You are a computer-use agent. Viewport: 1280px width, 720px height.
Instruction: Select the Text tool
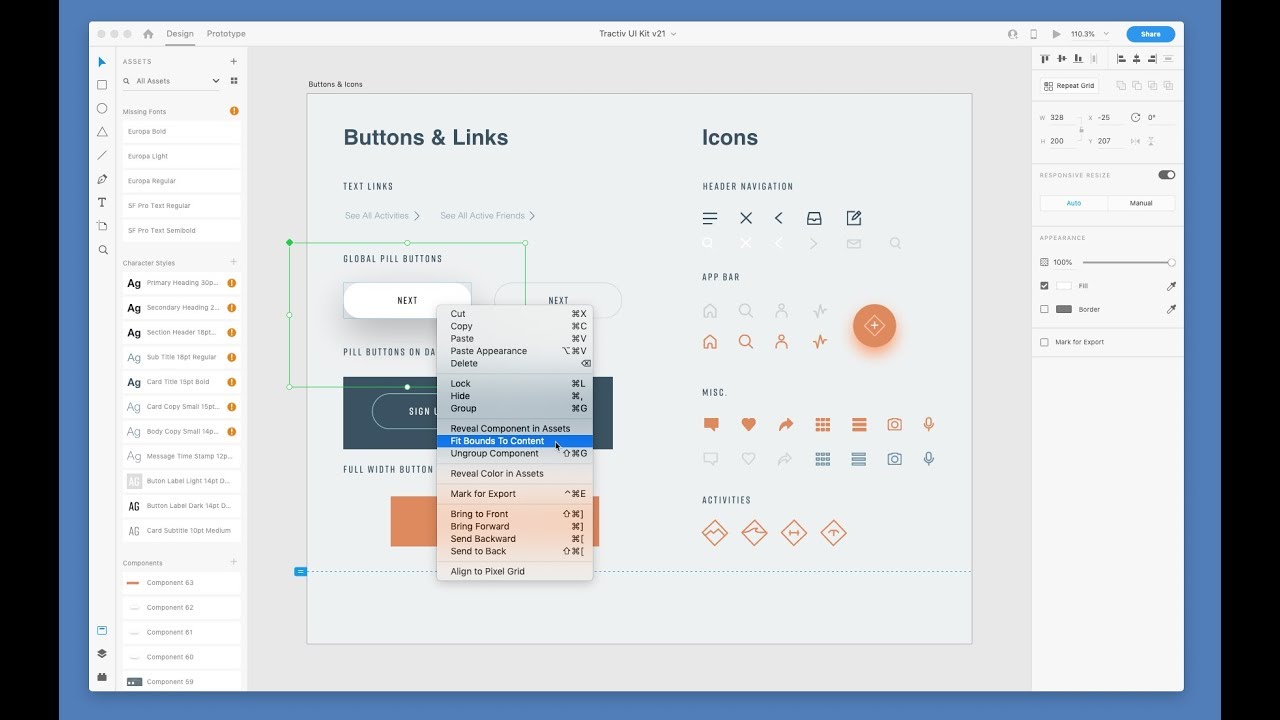(102, 202)
